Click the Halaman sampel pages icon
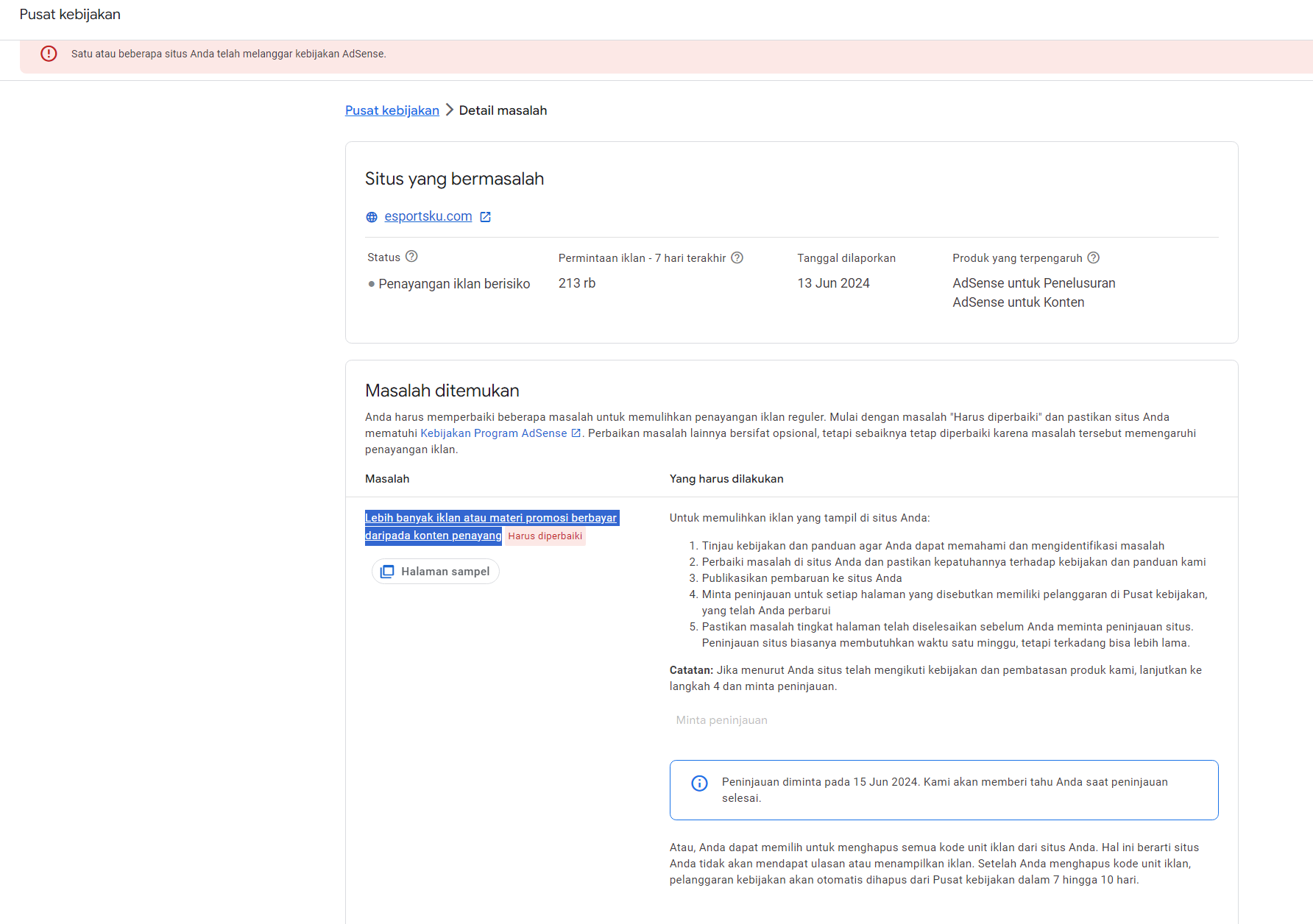This screenshot has height=924, width=1313. pyautogui.click(x=387, y=572)
